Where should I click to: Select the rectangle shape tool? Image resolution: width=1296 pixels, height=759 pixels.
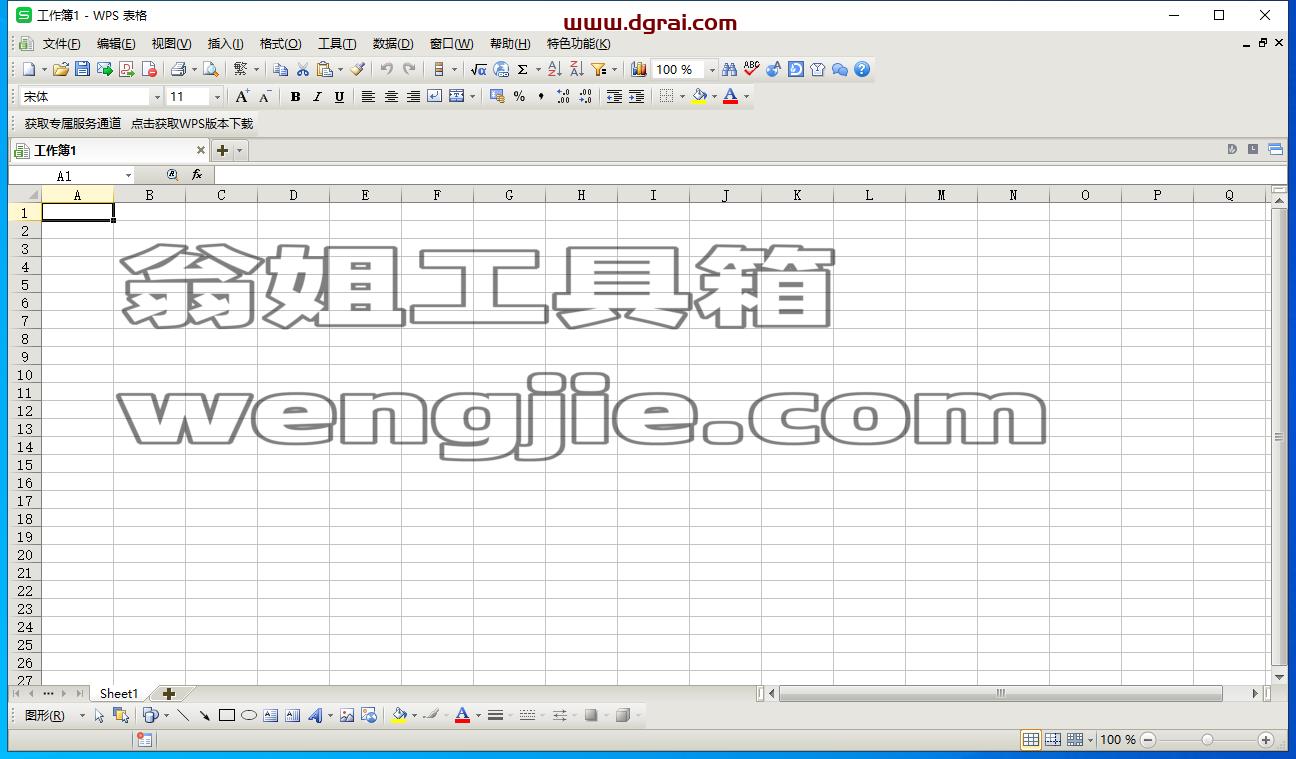[227, 715]
